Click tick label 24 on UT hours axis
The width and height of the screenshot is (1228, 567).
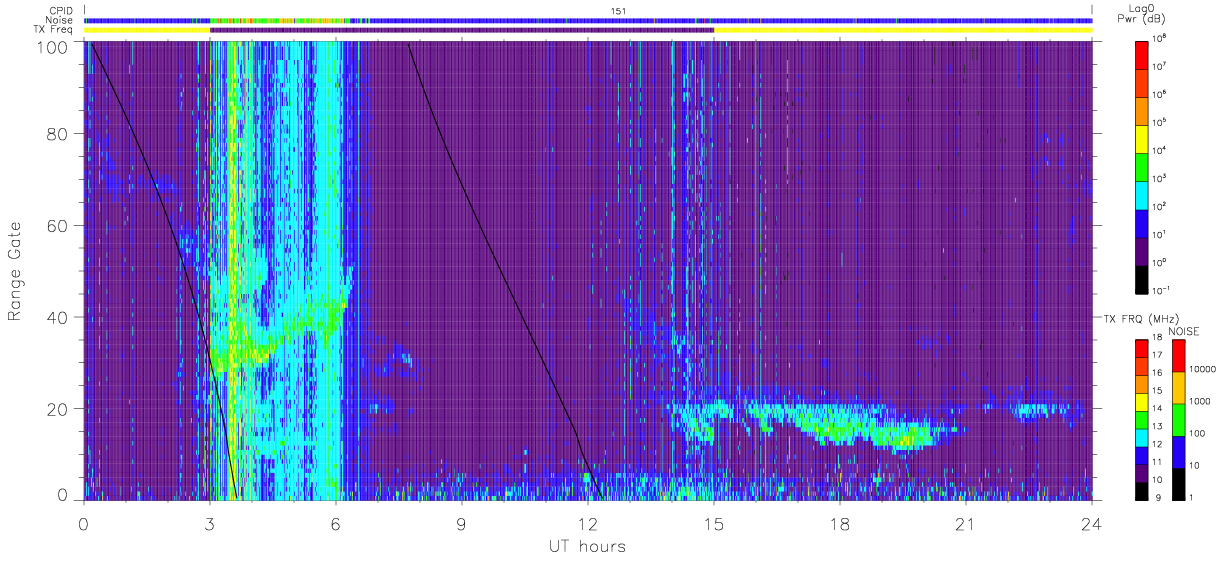coord(1091,523)
